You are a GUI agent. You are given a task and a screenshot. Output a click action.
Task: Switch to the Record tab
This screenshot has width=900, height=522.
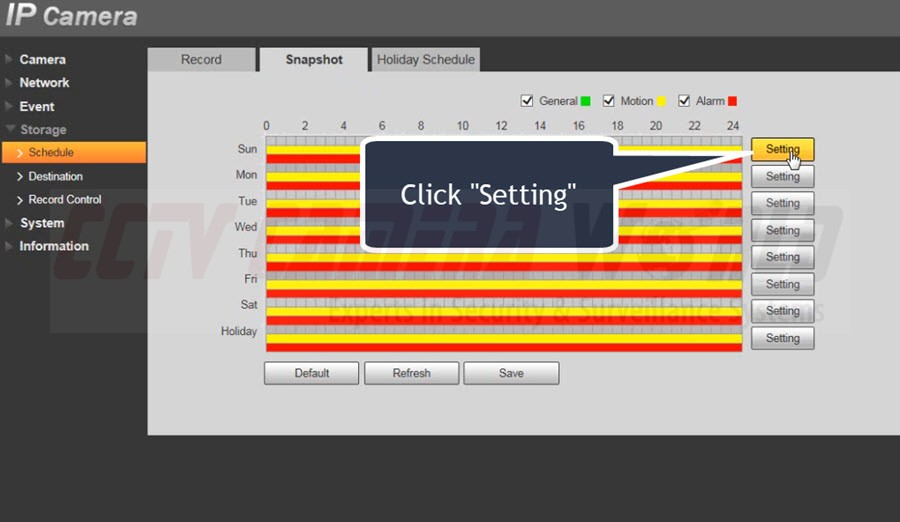201,60
